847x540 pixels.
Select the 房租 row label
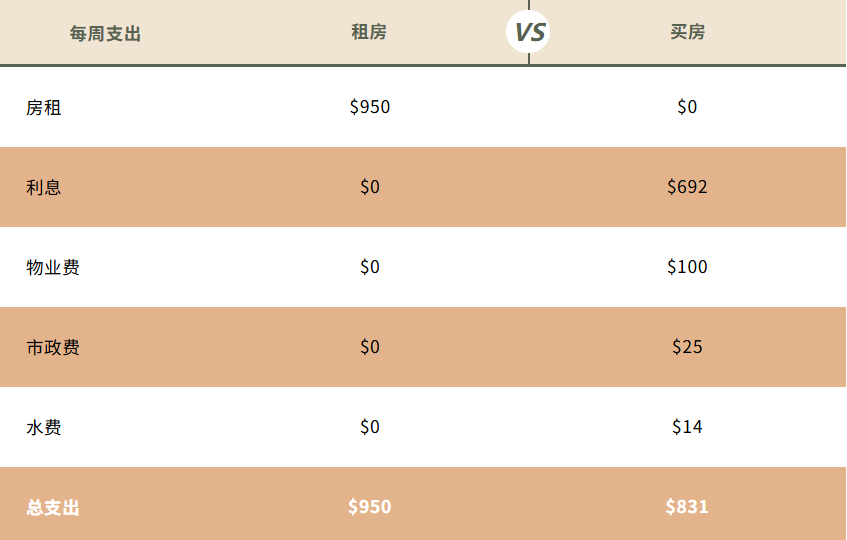tap(44, 107)
